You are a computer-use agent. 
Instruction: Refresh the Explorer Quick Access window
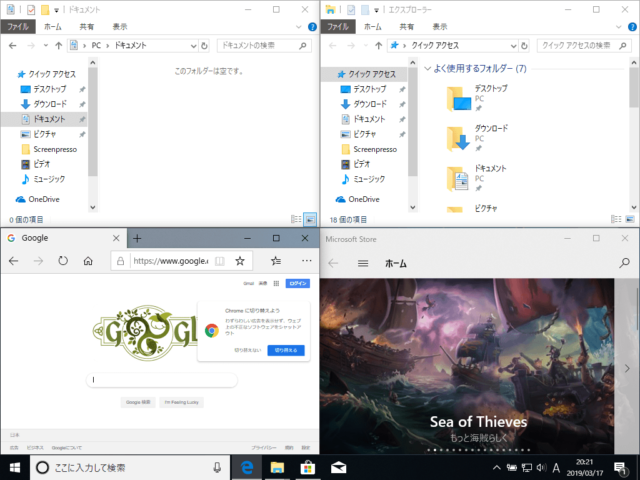[524, 46]
